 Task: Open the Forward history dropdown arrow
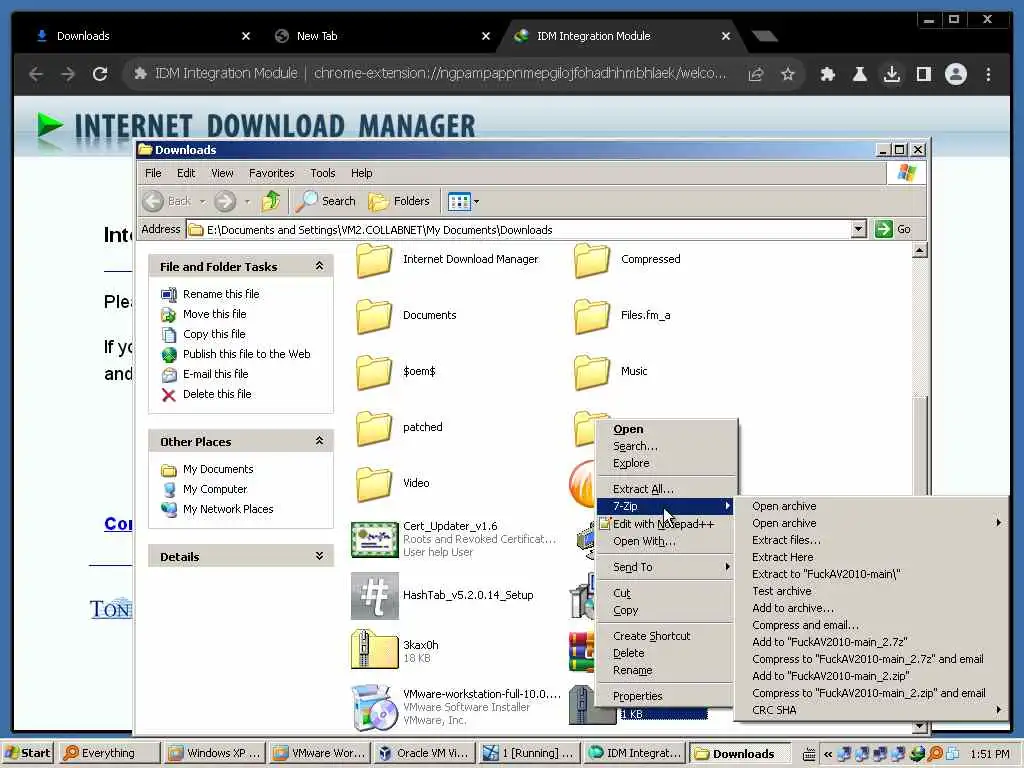247,202
